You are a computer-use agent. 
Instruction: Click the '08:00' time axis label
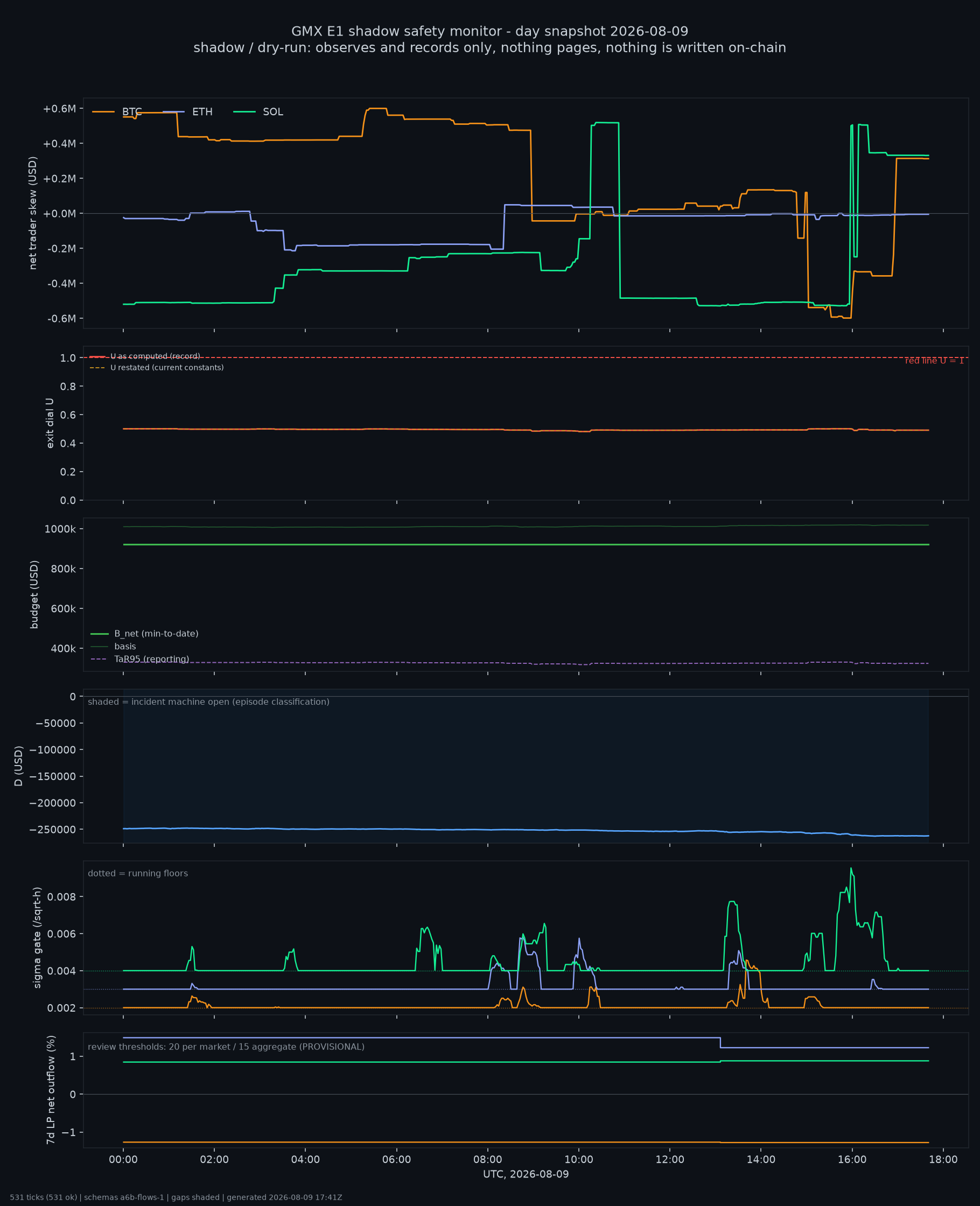click(488, 1159)
